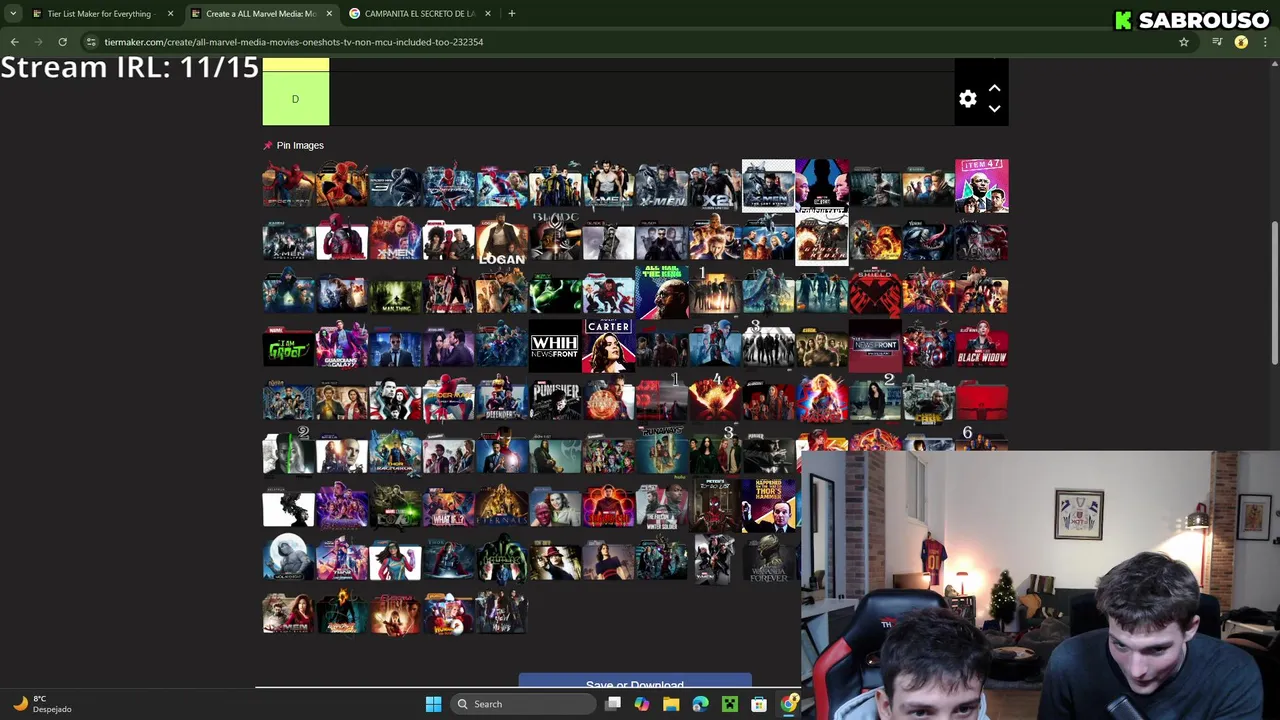
Task: Select the Create a ALL Marvel Media tab
Action: click(x=260, y=14)
